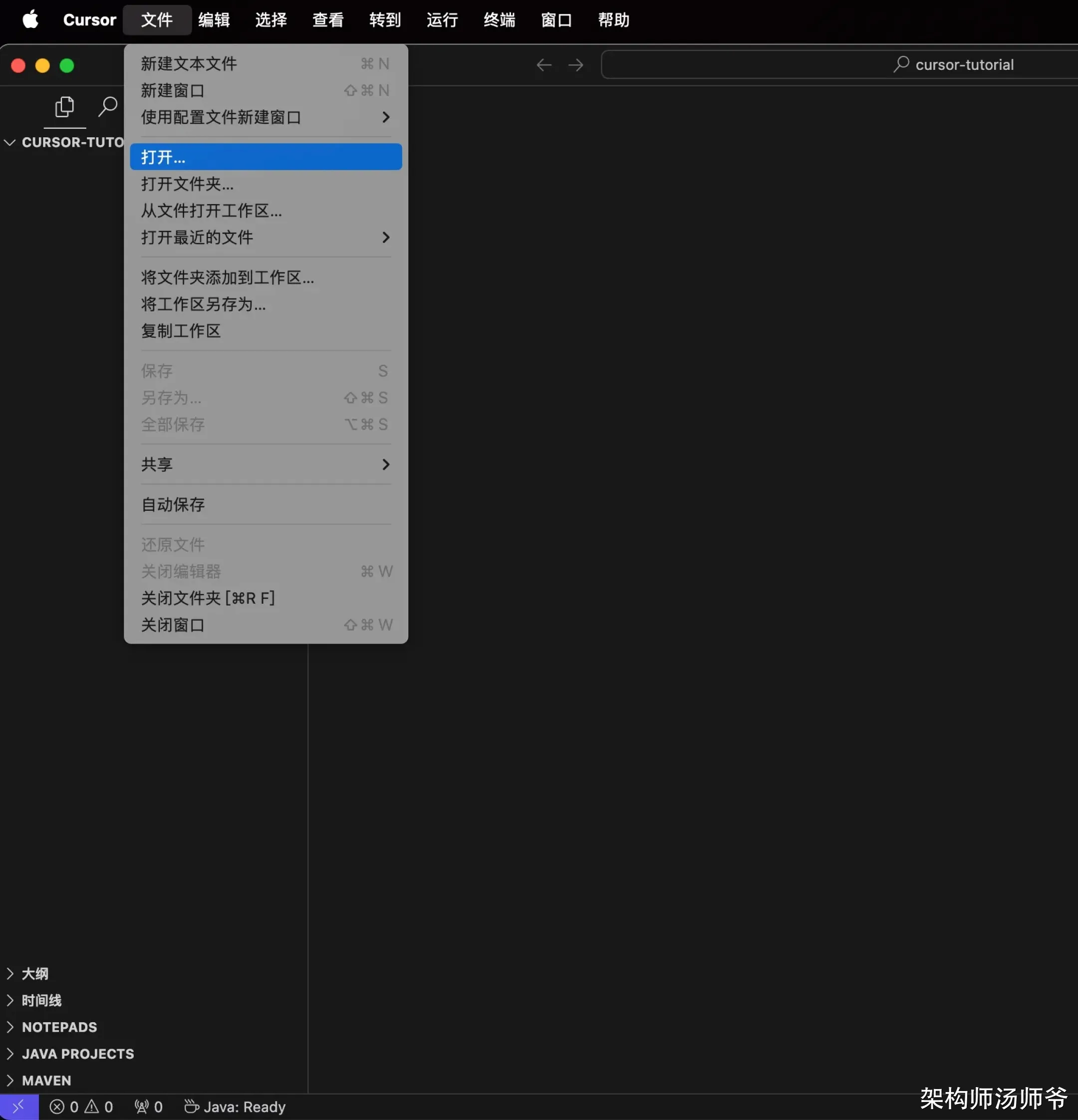Image resolution: width=1078 pixels, height=1120 pixels.
Task: Expand the MAVEN section
Action: 46,1080
